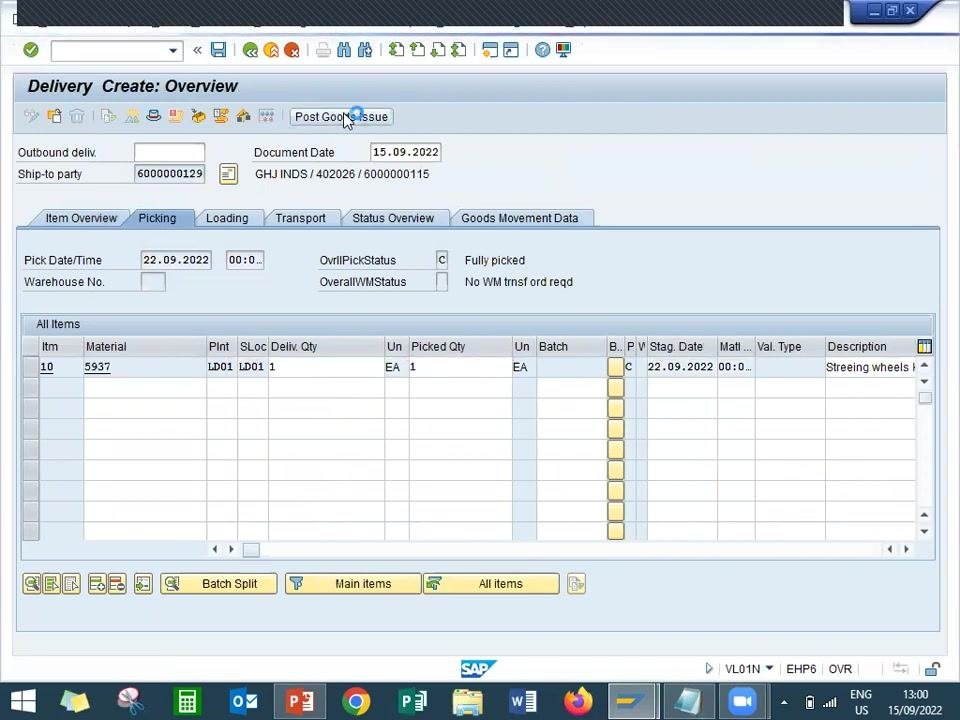Click the collapse chevron beside command field
960x720 pixels.
point(197,50)
